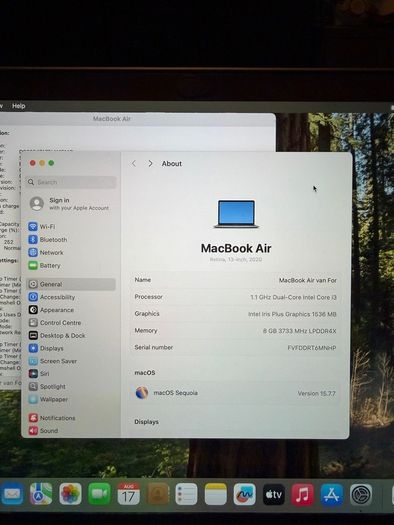Select General in the sidebar
394x525 pixels.
[x=71, y=284]
